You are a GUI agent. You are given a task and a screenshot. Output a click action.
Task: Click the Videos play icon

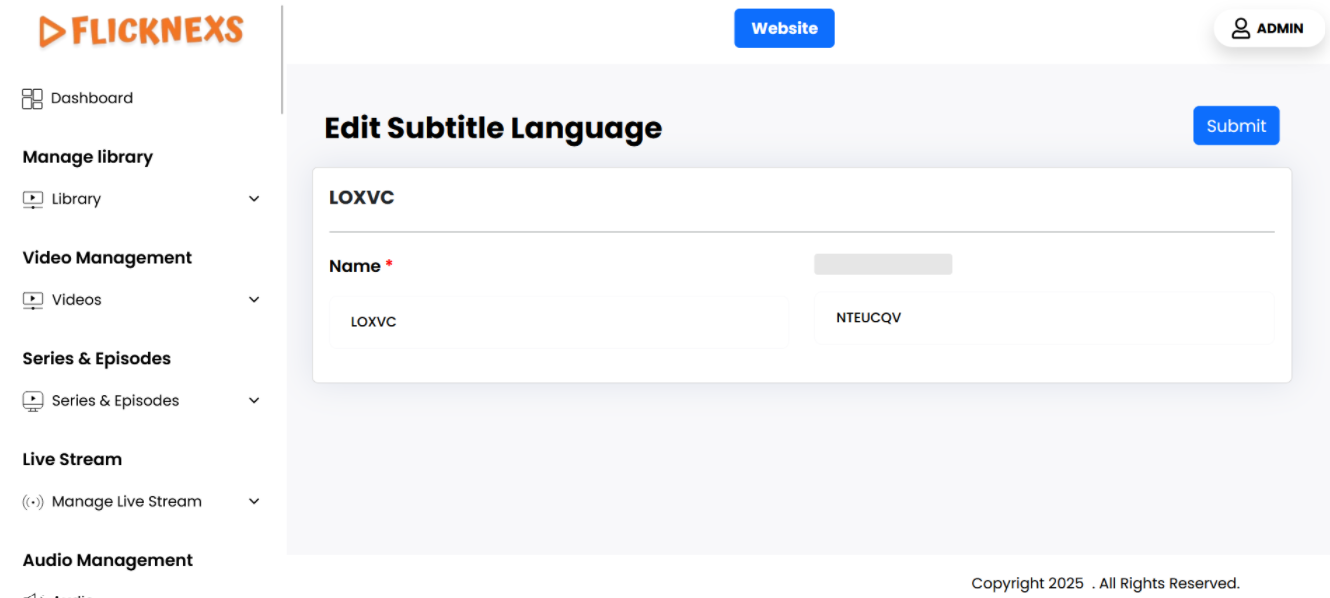33,300
